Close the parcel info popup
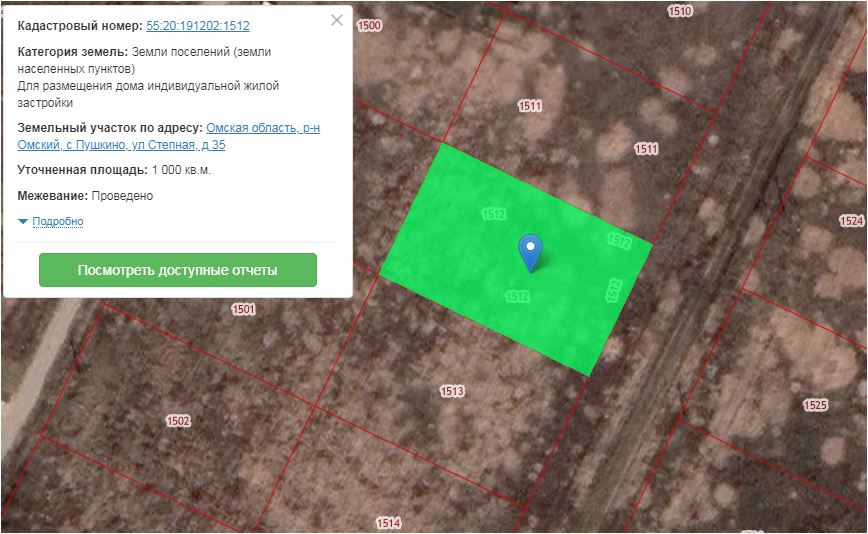Viewport: 868px width, 534px height. point(337,20)
